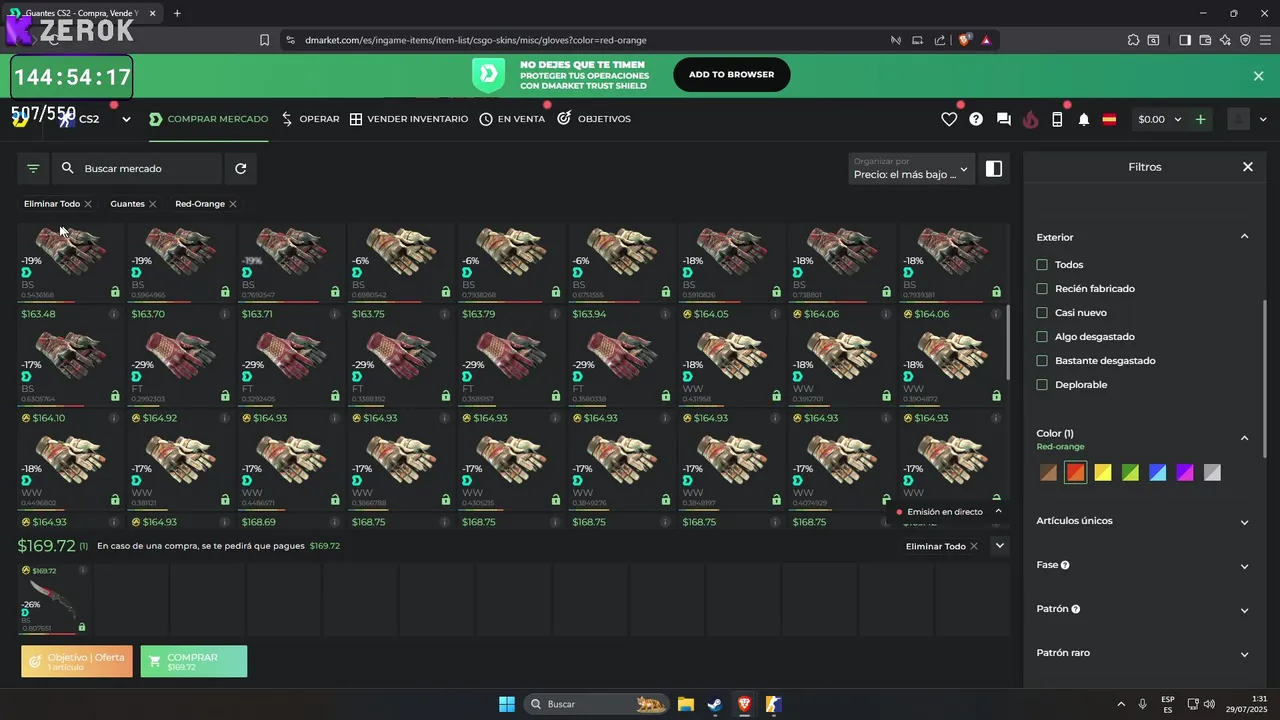Click the Buscar mercado search field
The width and height of the screenshot is (1280, 720).
(137, 169)
